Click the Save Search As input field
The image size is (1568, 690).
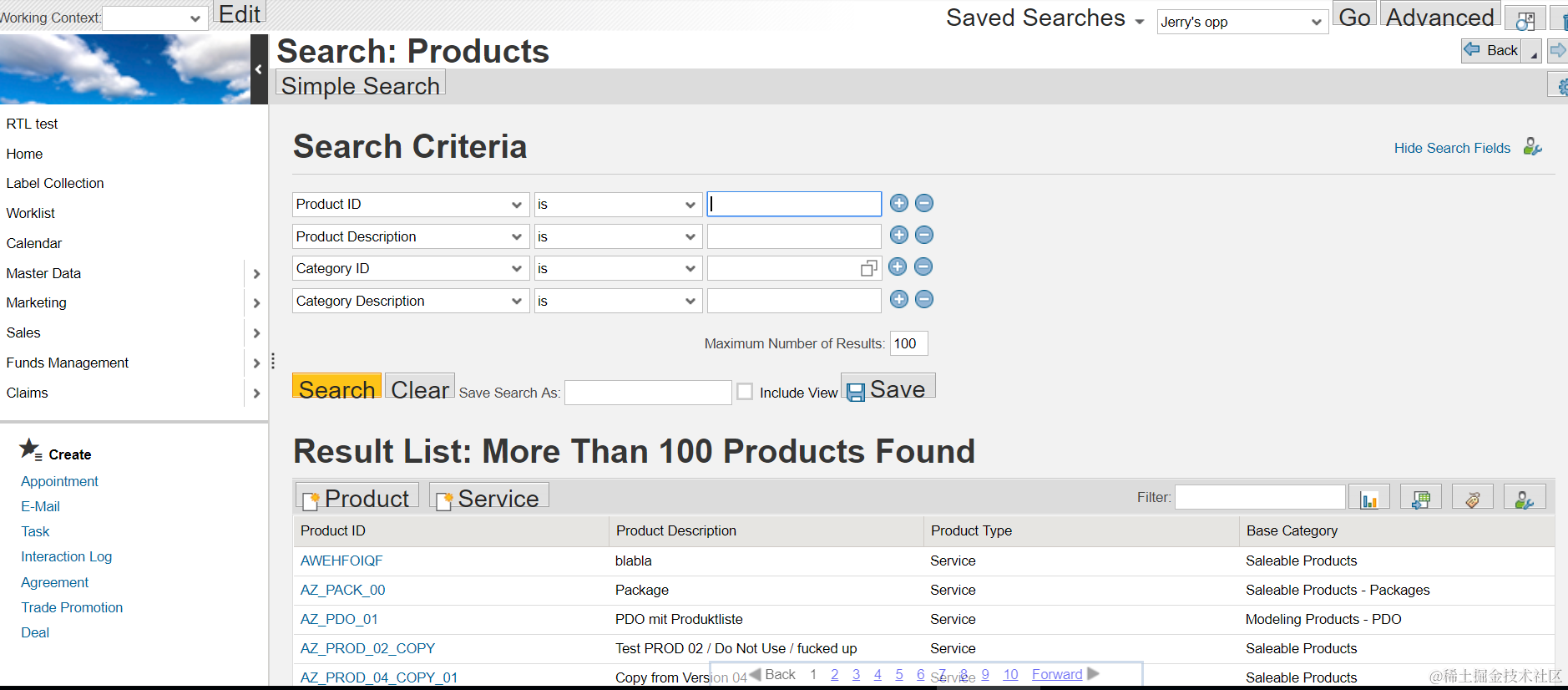(648, 393)
